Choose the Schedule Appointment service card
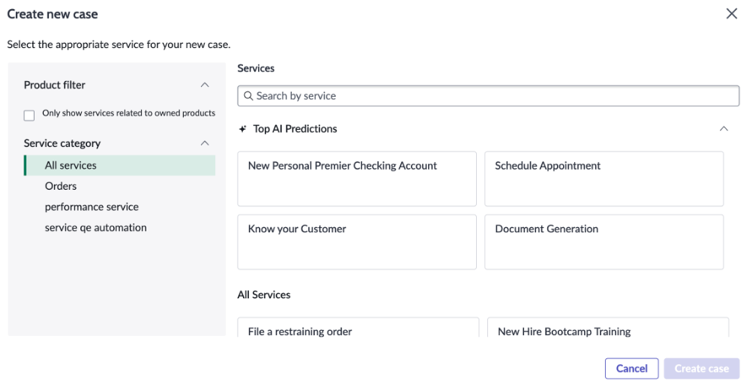This screenshot has width=746, height=384. pos(604,179)
